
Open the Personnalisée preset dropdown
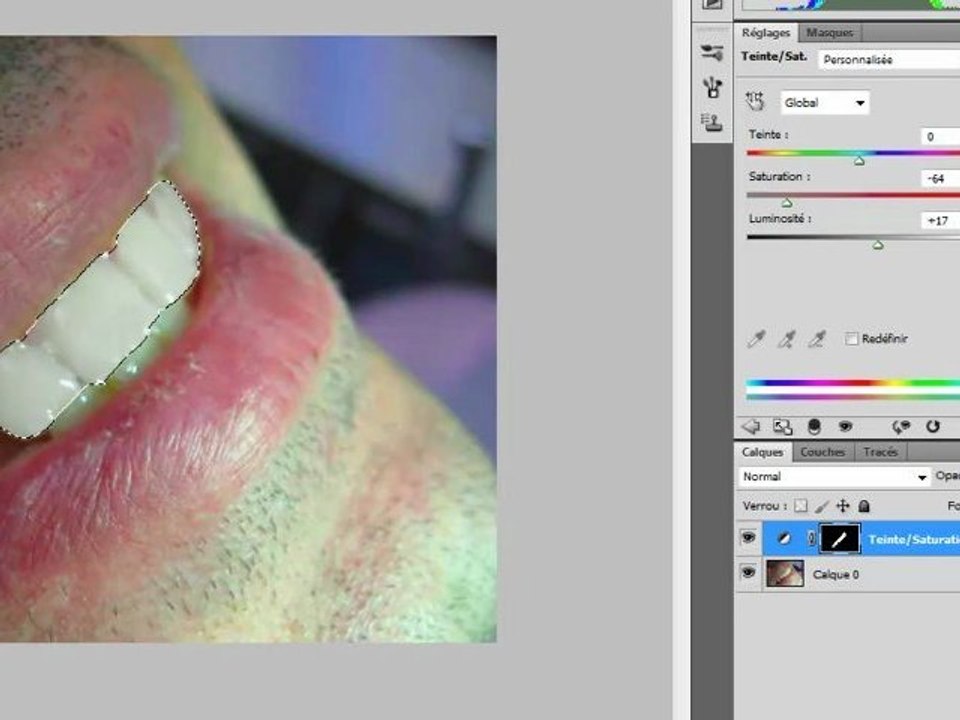click(889, 59)
